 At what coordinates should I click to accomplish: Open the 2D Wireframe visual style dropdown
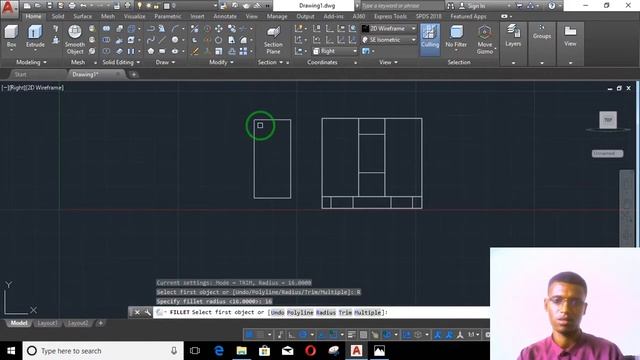[x=389, y=29]
